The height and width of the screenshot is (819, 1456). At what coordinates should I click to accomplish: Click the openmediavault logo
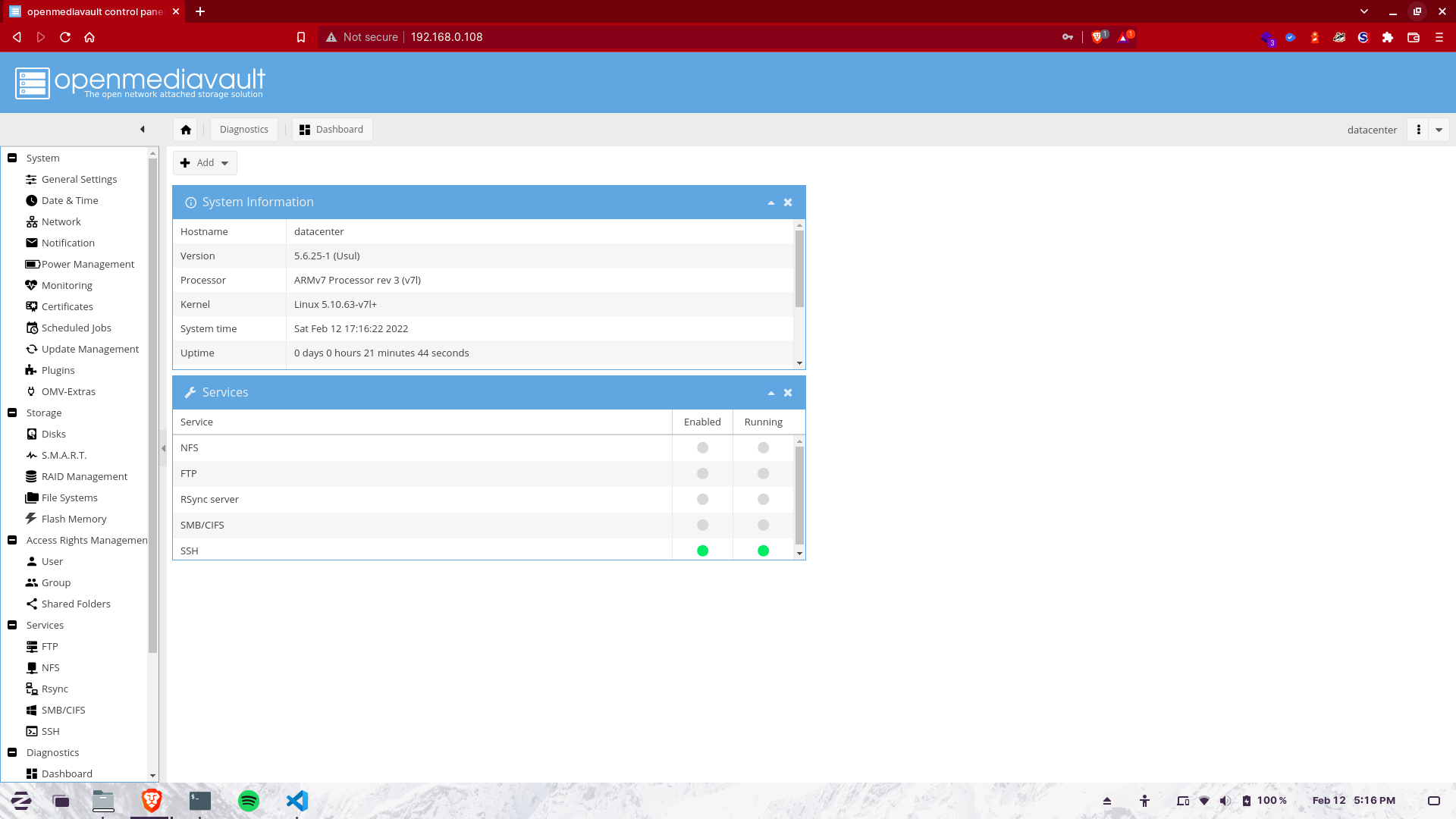pos(140,83)
